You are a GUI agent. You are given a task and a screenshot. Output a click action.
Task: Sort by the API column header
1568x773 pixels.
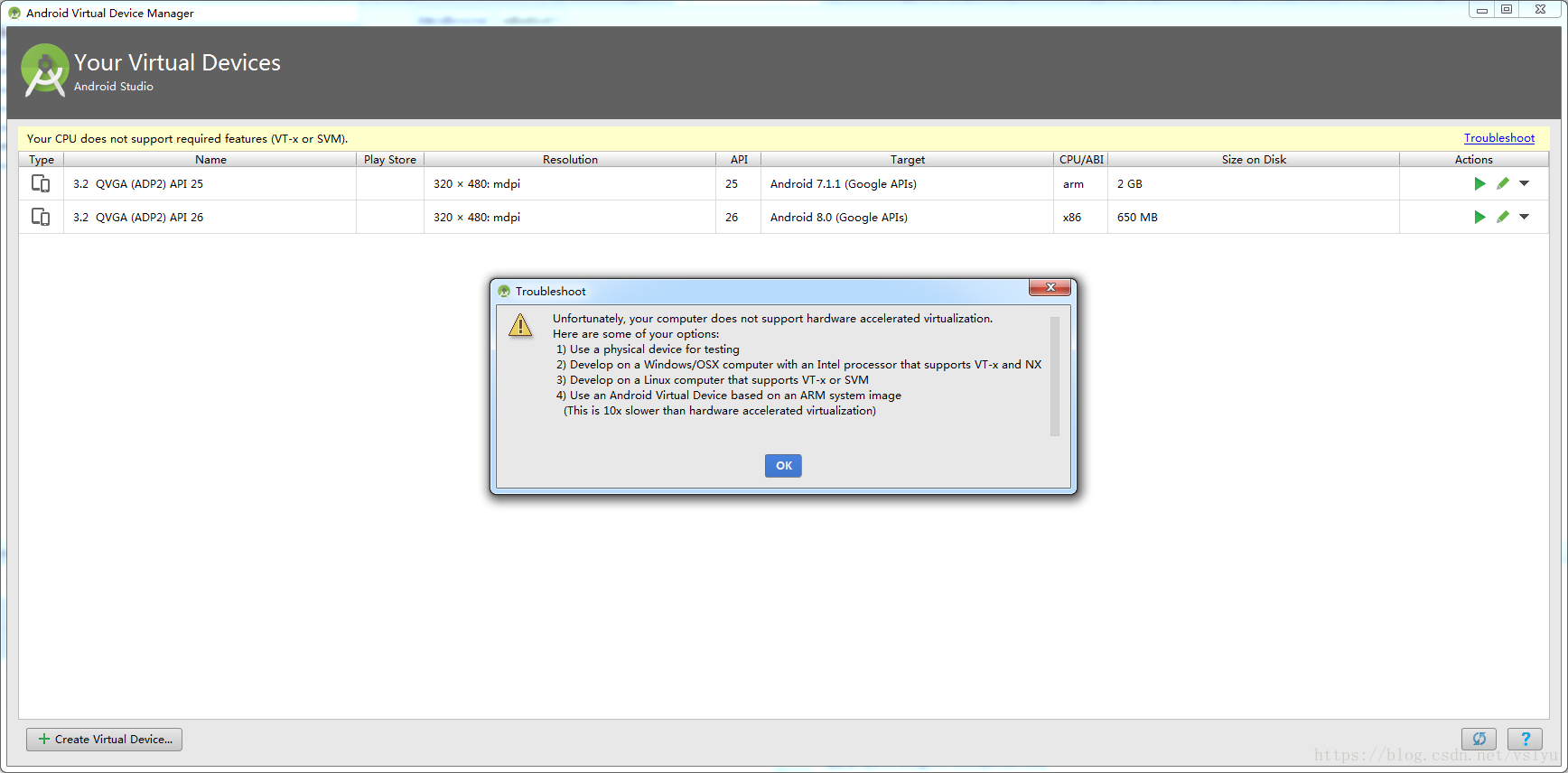[739, 160]
